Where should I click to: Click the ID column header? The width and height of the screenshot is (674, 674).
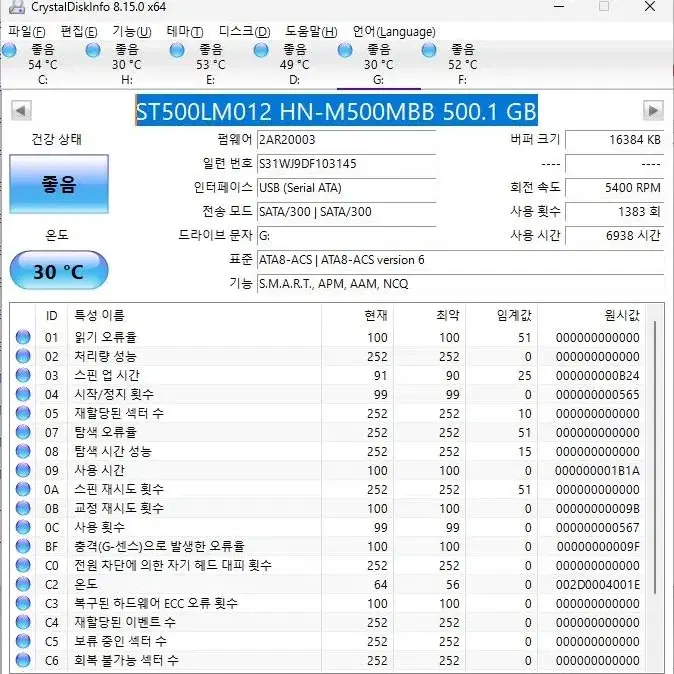pos(52,316)
